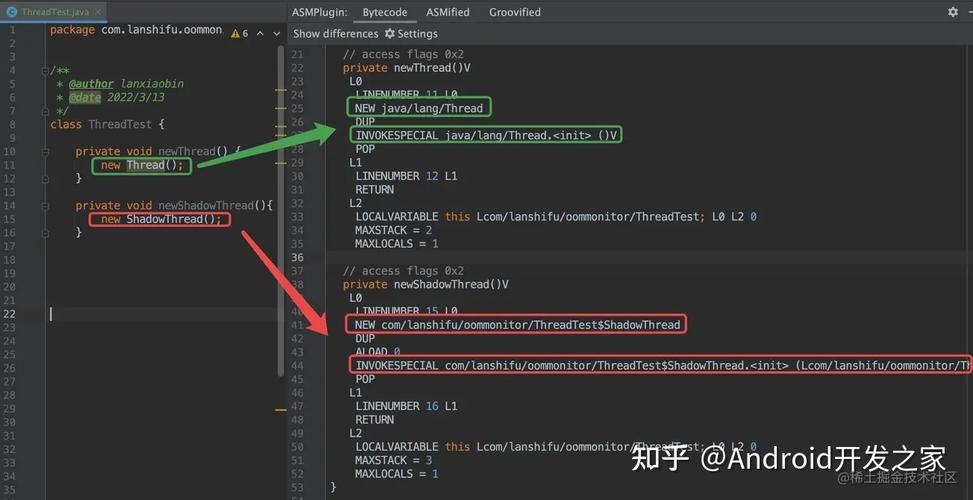
Task: Click '// access flags 0x2' comment on line 21
Action: 403,55
